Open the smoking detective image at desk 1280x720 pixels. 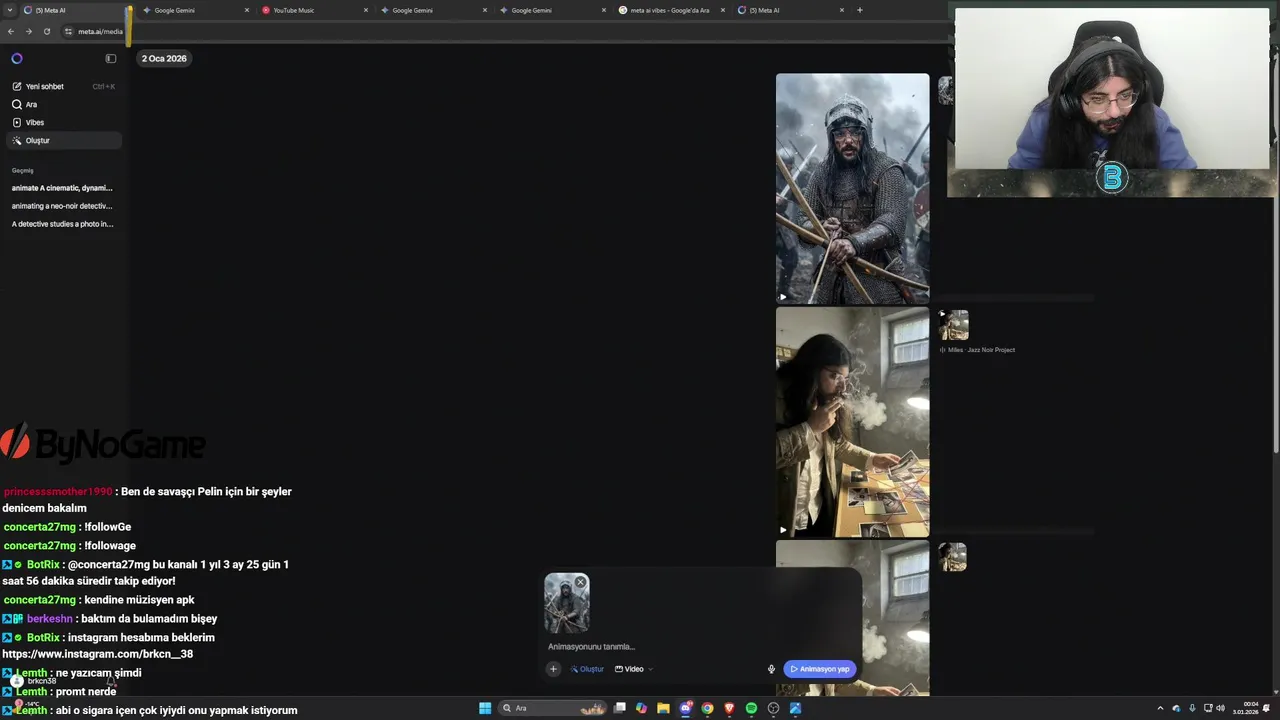[852, 422]
